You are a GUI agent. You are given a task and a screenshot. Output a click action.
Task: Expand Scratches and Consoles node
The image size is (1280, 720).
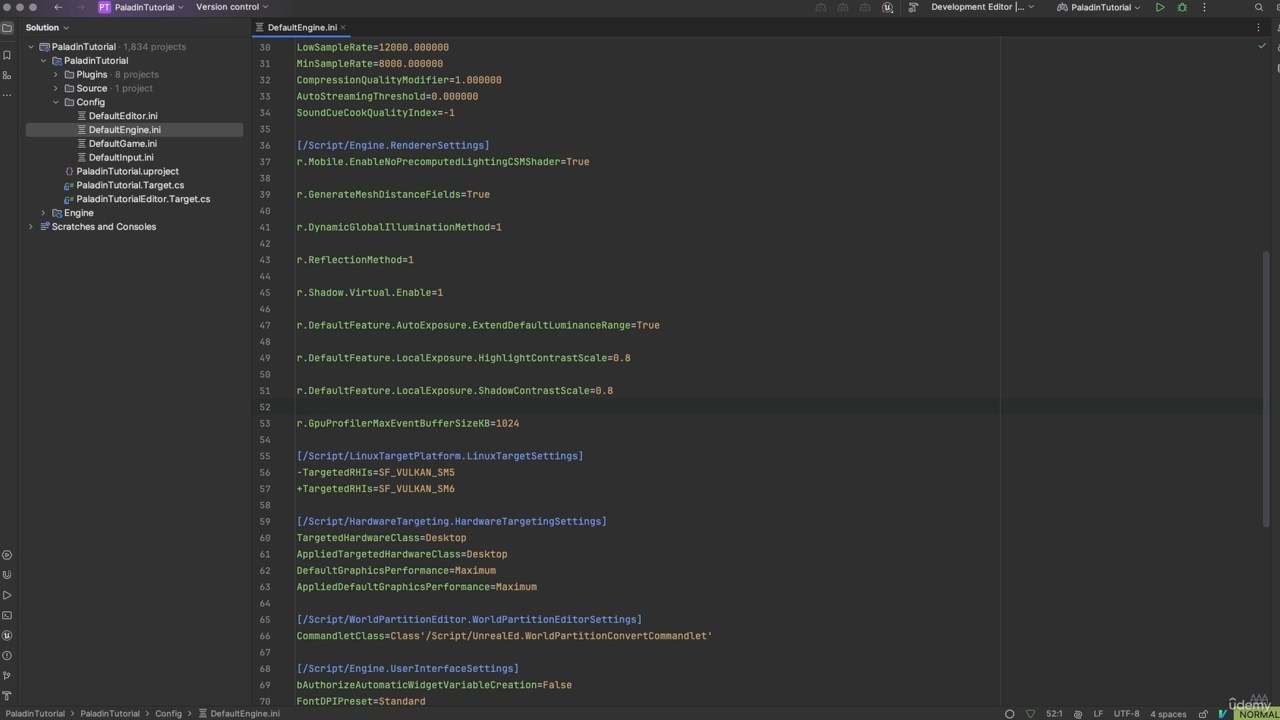(x=31, y=227)
